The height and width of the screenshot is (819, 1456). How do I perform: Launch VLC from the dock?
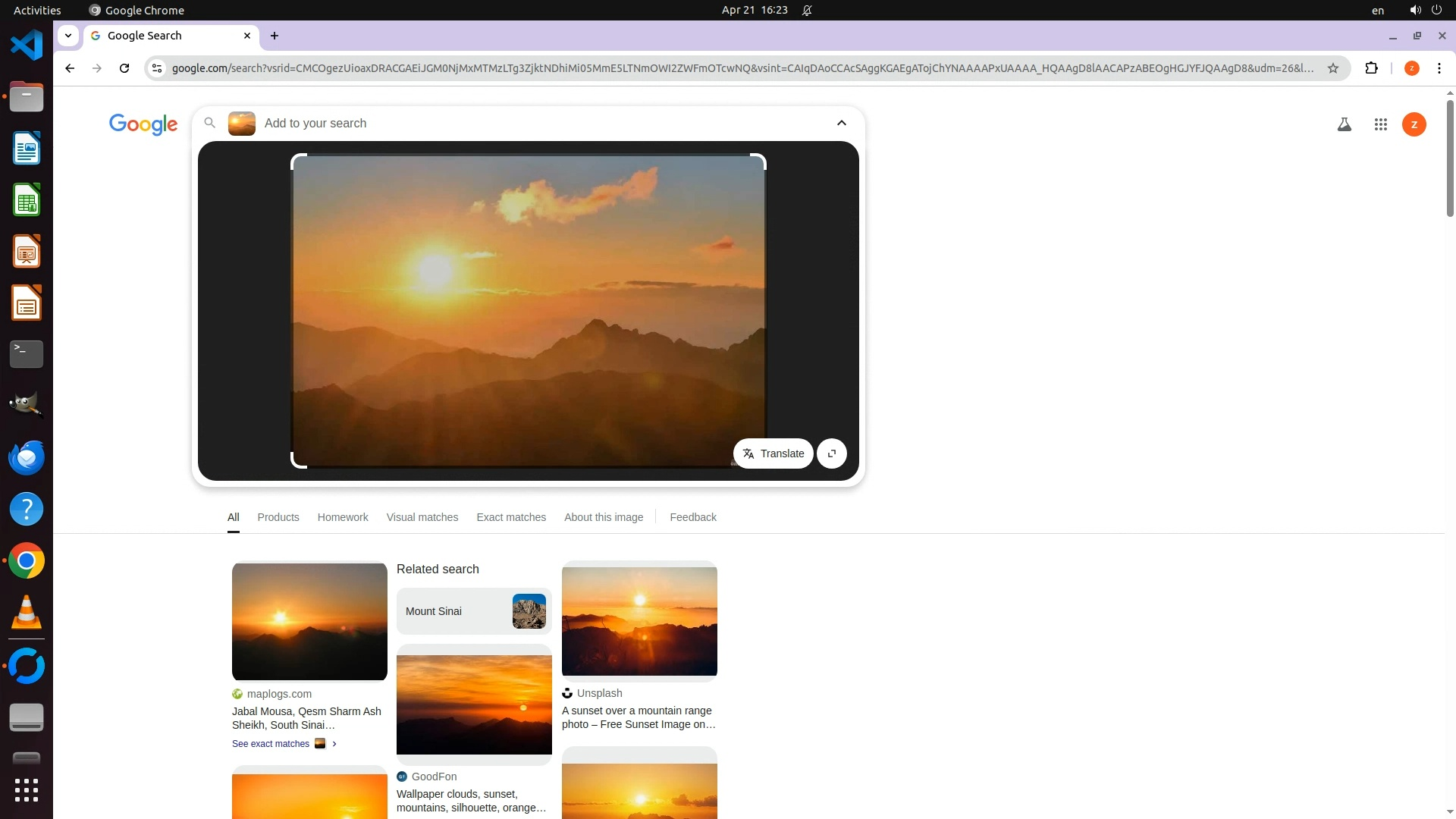(x=27, y=613)
